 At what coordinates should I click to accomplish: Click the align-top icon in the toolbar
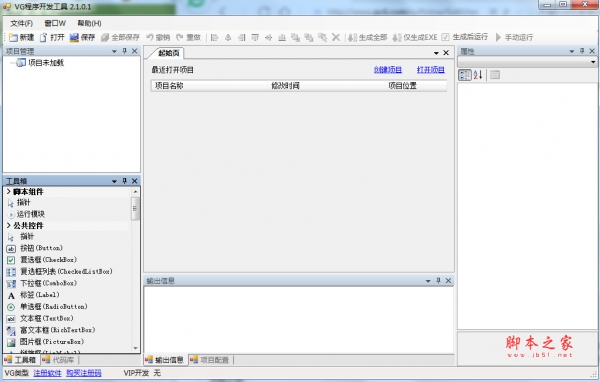coord(255,37)
